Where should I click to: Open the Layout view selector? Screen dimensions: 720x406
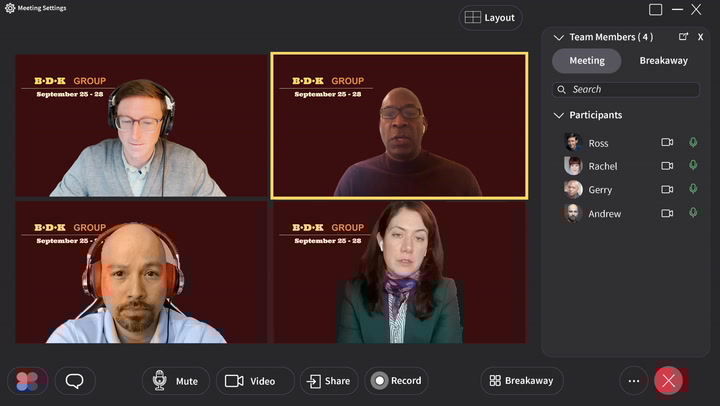(490, 18)
